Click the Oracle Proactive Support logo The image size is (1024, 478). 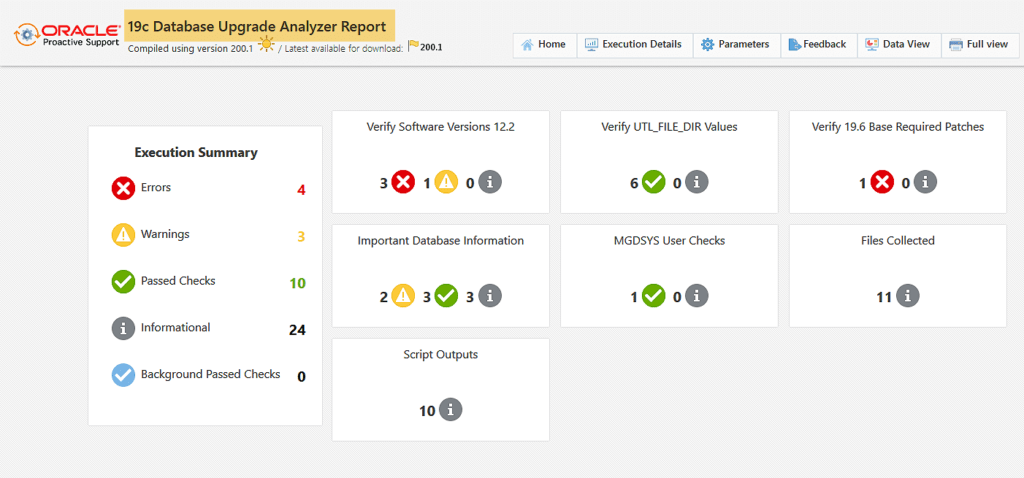click(x=67, y=35)
